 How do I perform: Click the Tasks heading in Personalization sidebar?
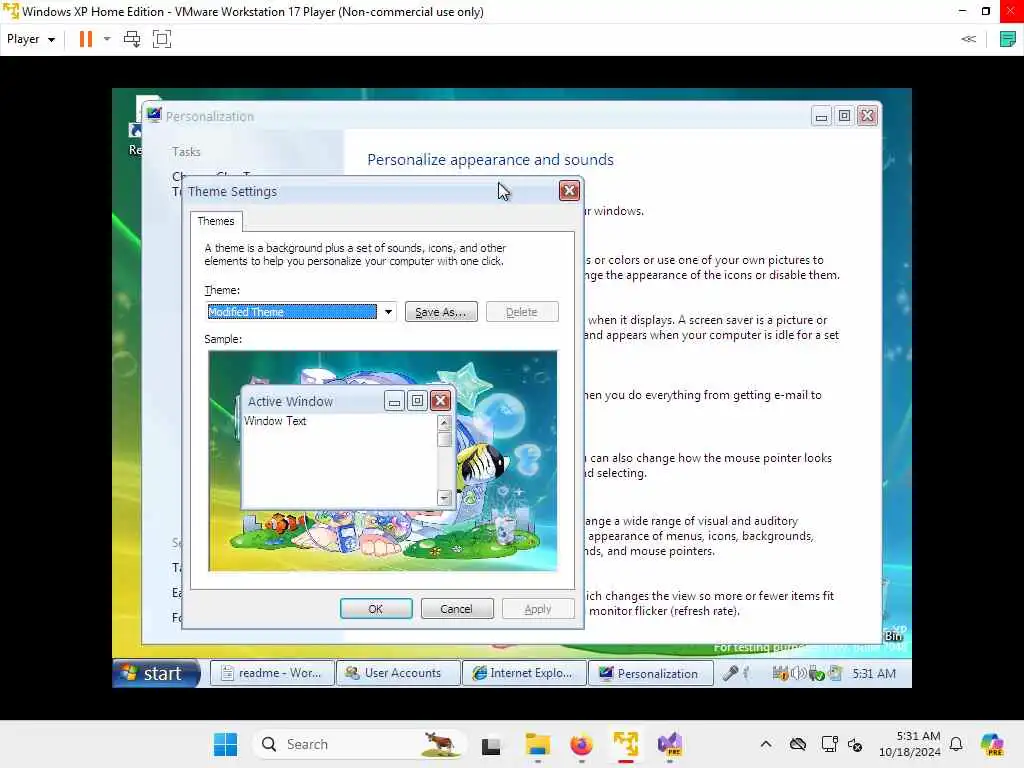(186, 152)
